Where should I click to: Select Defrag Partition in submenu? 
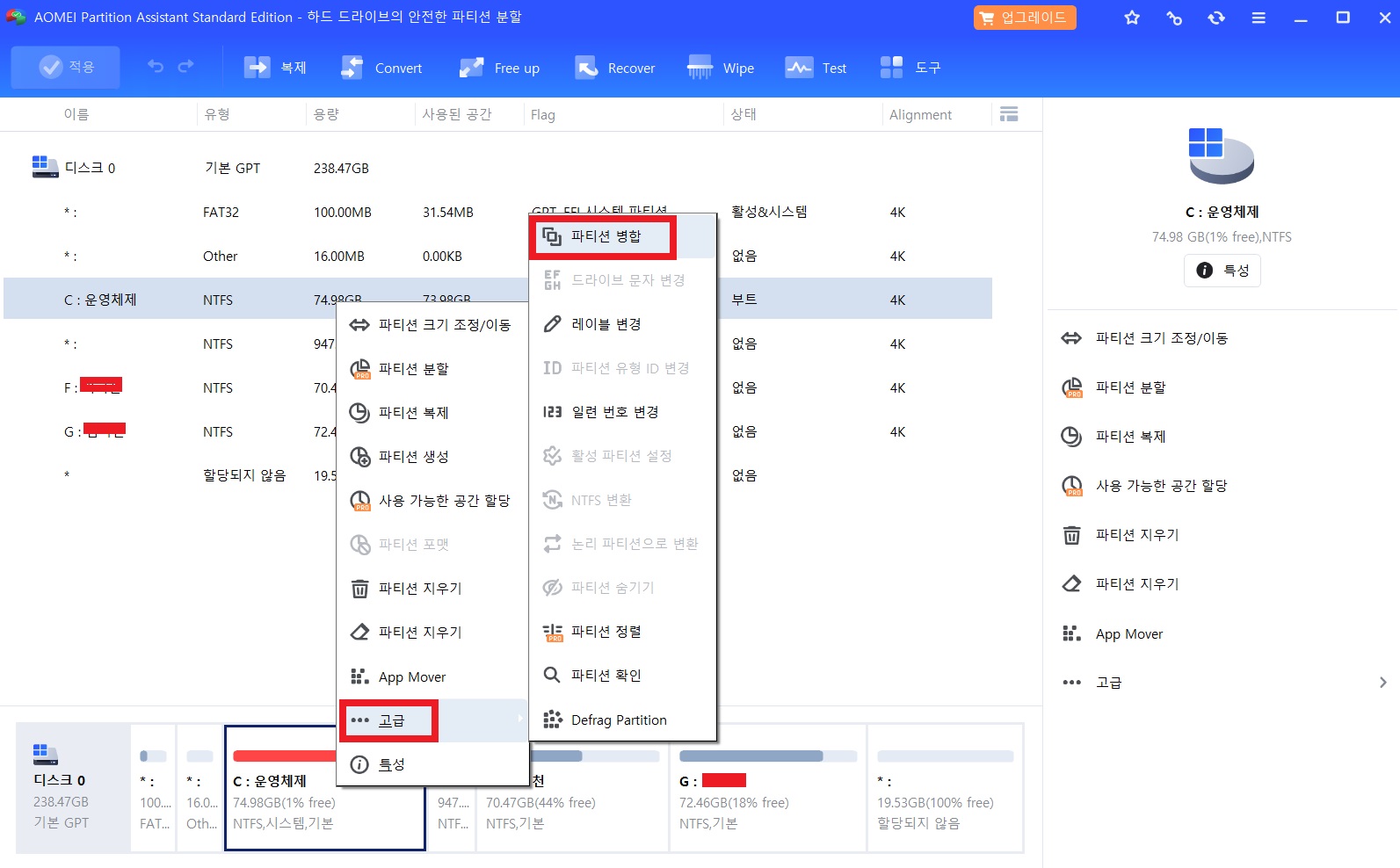coord(623,720)
